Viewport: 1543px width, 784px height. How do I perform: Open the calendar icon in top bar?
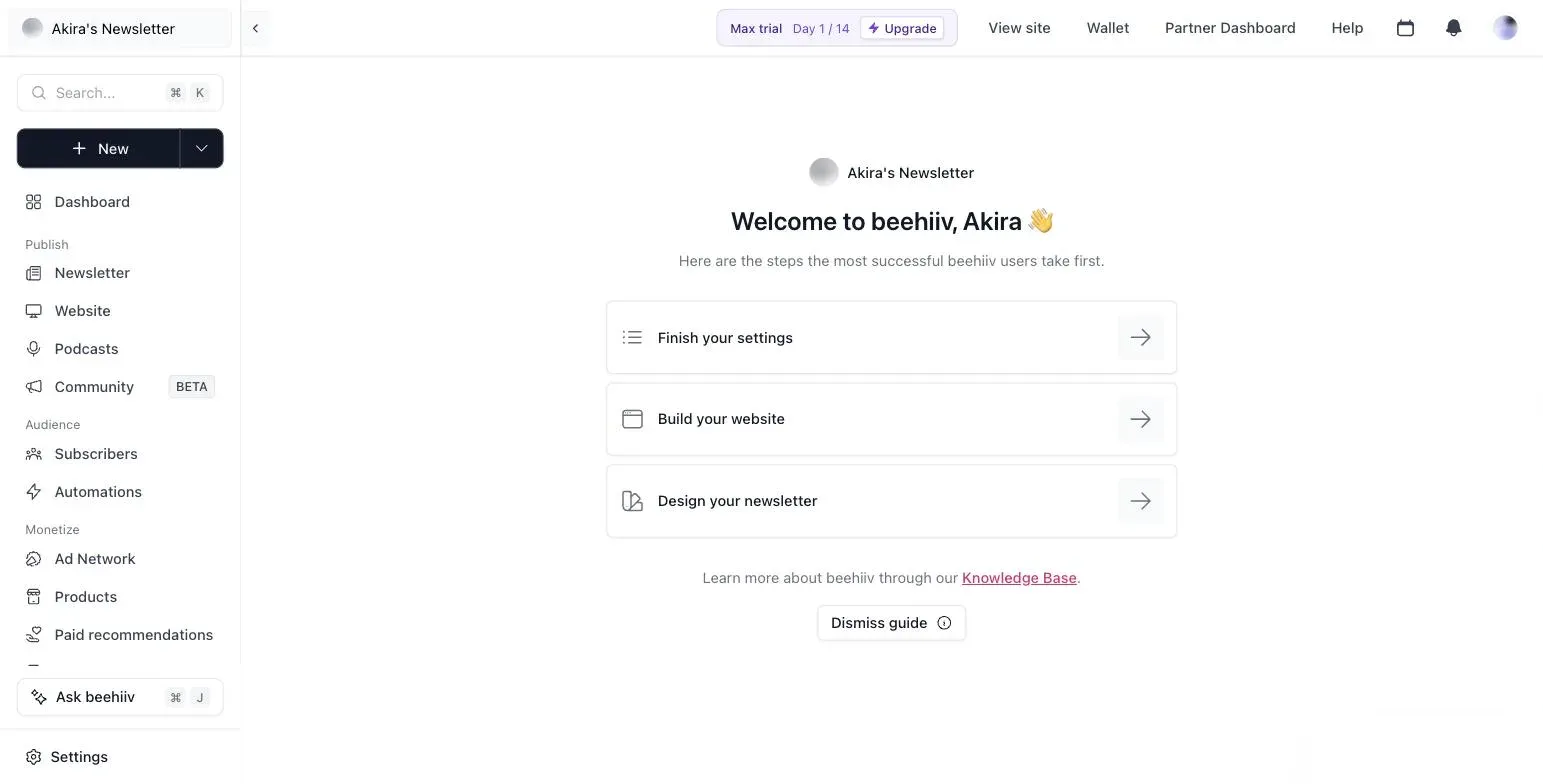click(1405, 28)
